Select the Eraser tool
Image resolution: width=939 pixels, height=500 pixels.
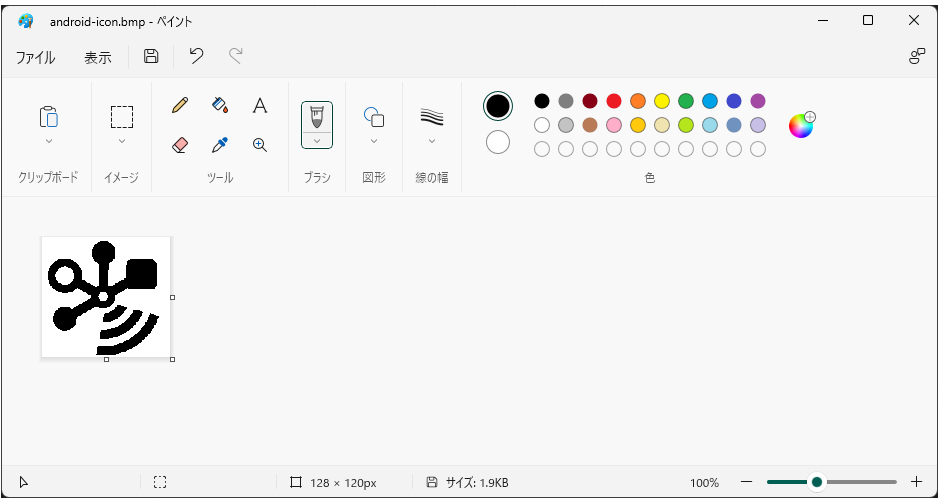point(180,145)
